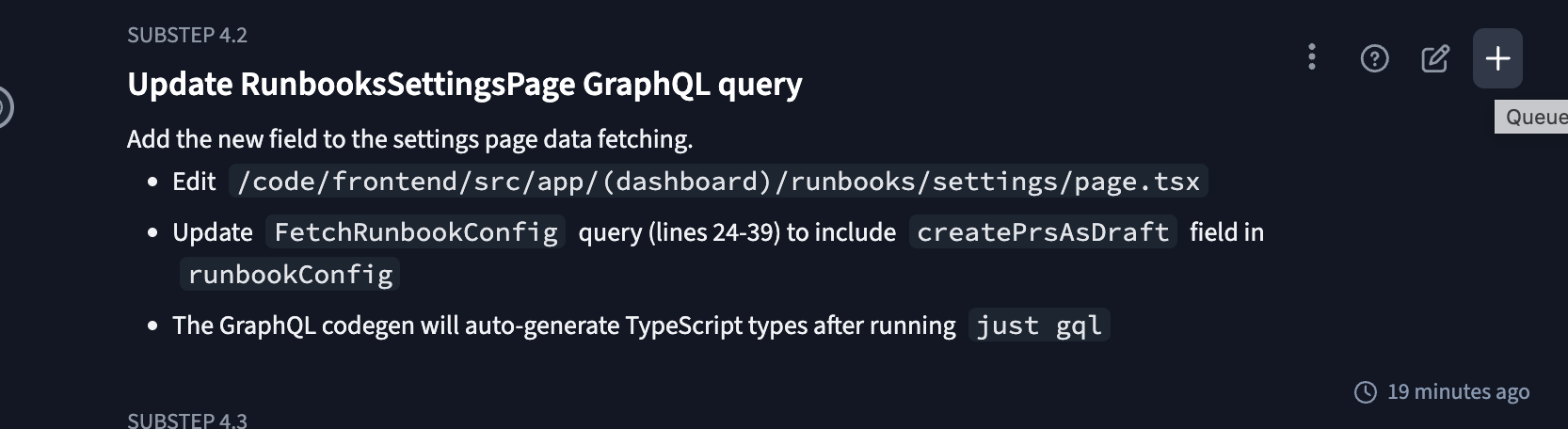Click the edit substep pencil icon

tap(1434, 59)
